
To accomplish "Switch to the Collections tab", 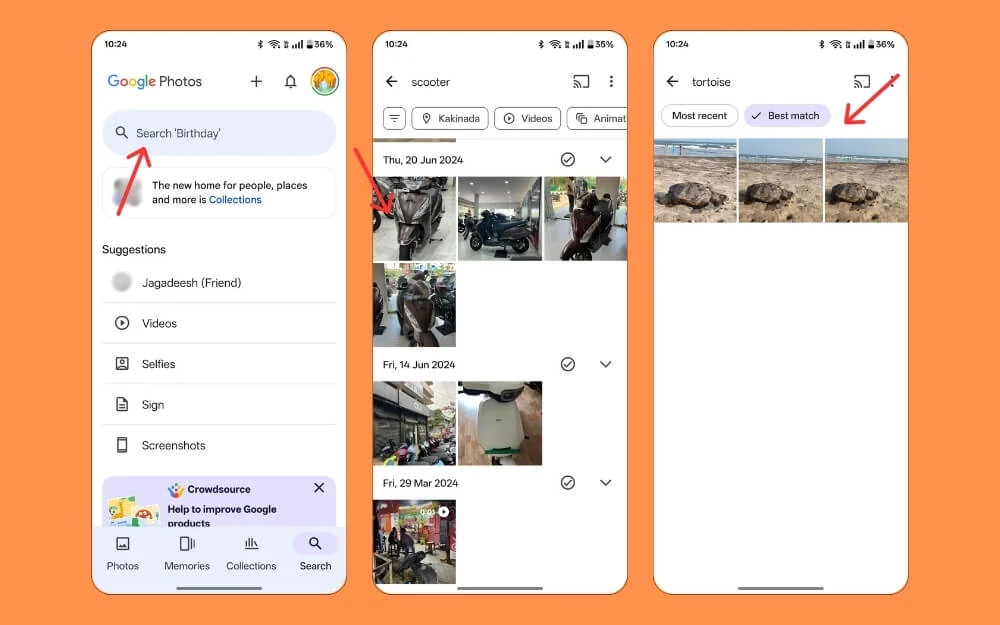I will pyautogui.click(x=251, y=553).
